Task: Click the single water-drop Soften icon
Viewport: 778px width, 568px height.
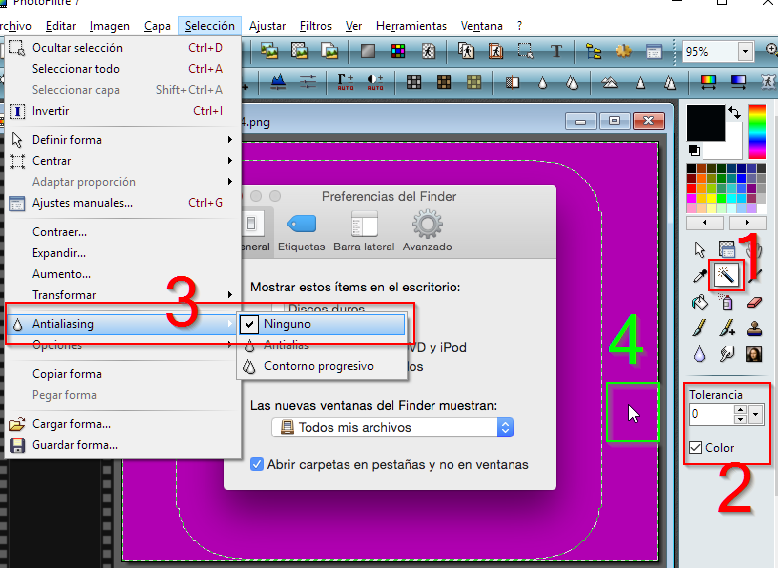Action: [x=542, y=82]
